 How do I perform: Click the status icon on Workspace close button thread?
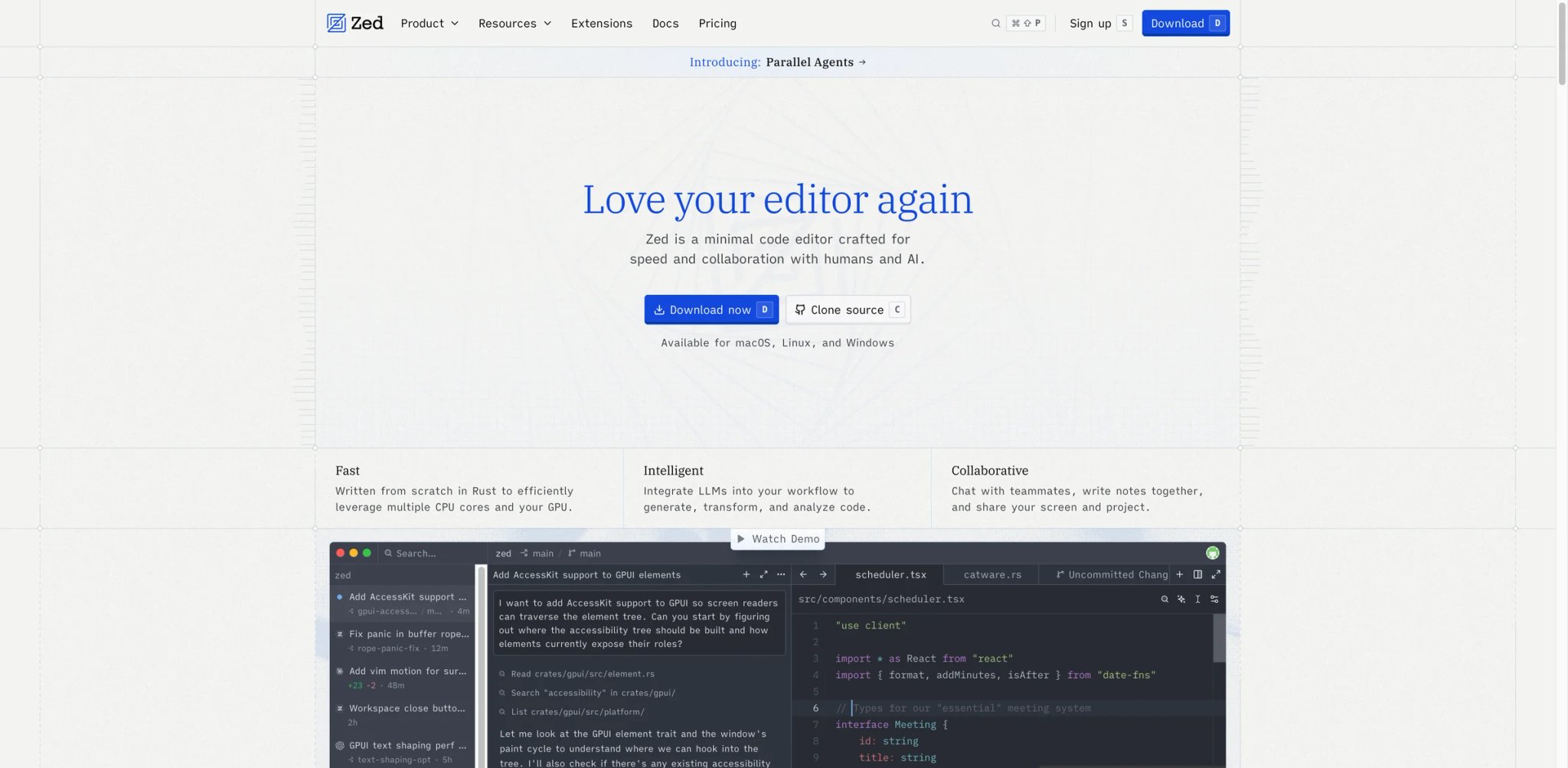coord(340,708)
